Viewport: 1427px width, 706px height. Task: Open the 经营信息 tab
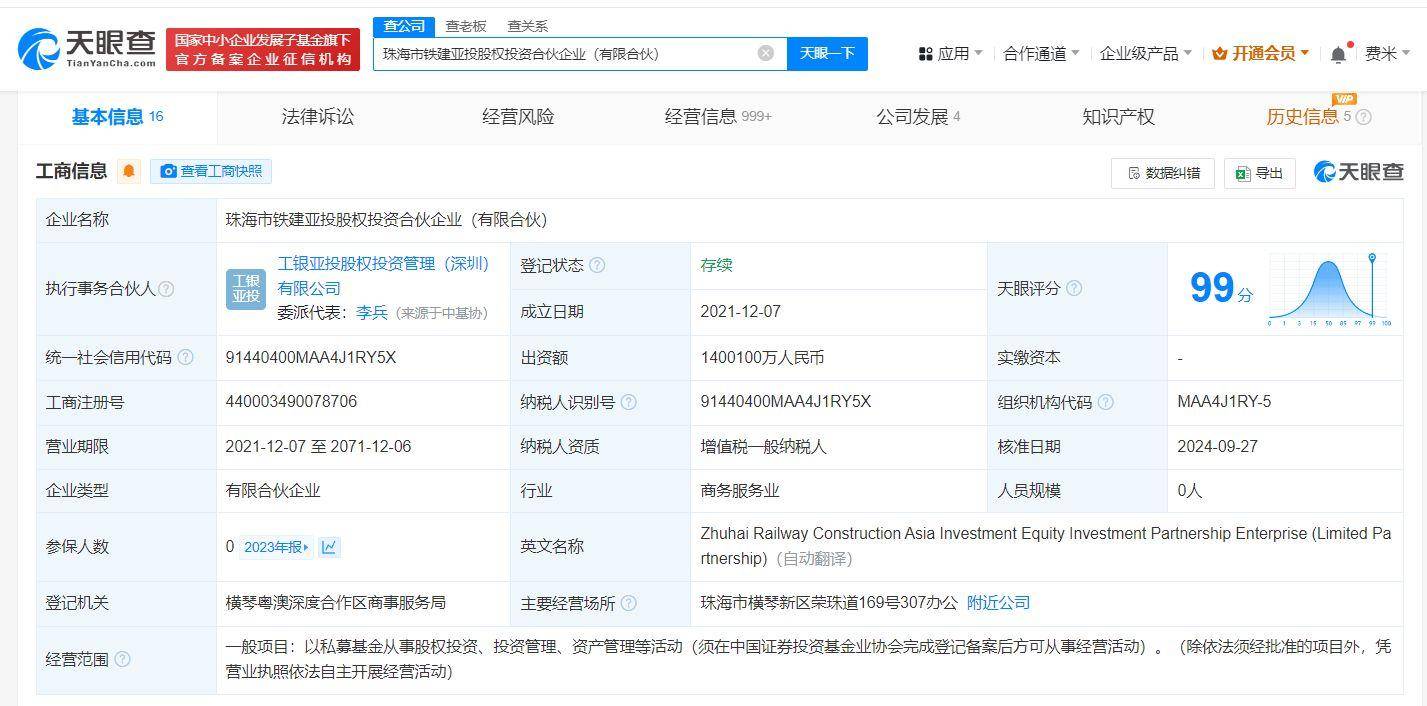tap(718, 117)
